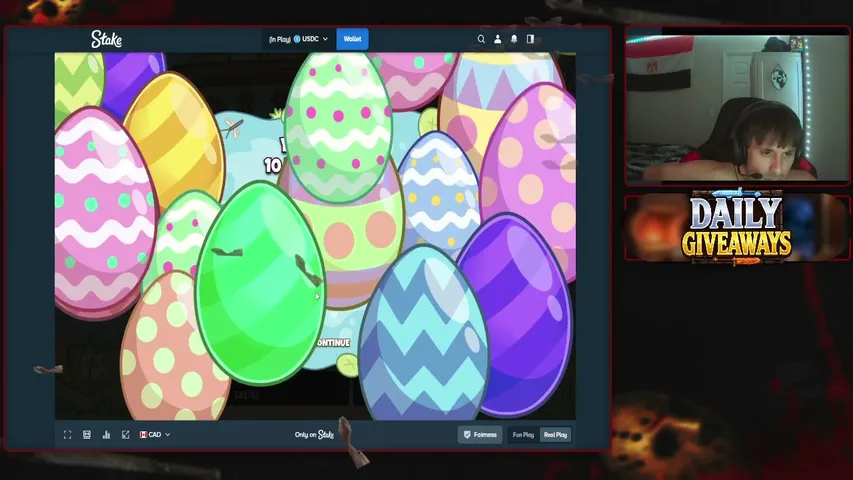Toggle the side panel icon in header
The height and width of the screenshot is (480, 853).
(x=530, y=39)
